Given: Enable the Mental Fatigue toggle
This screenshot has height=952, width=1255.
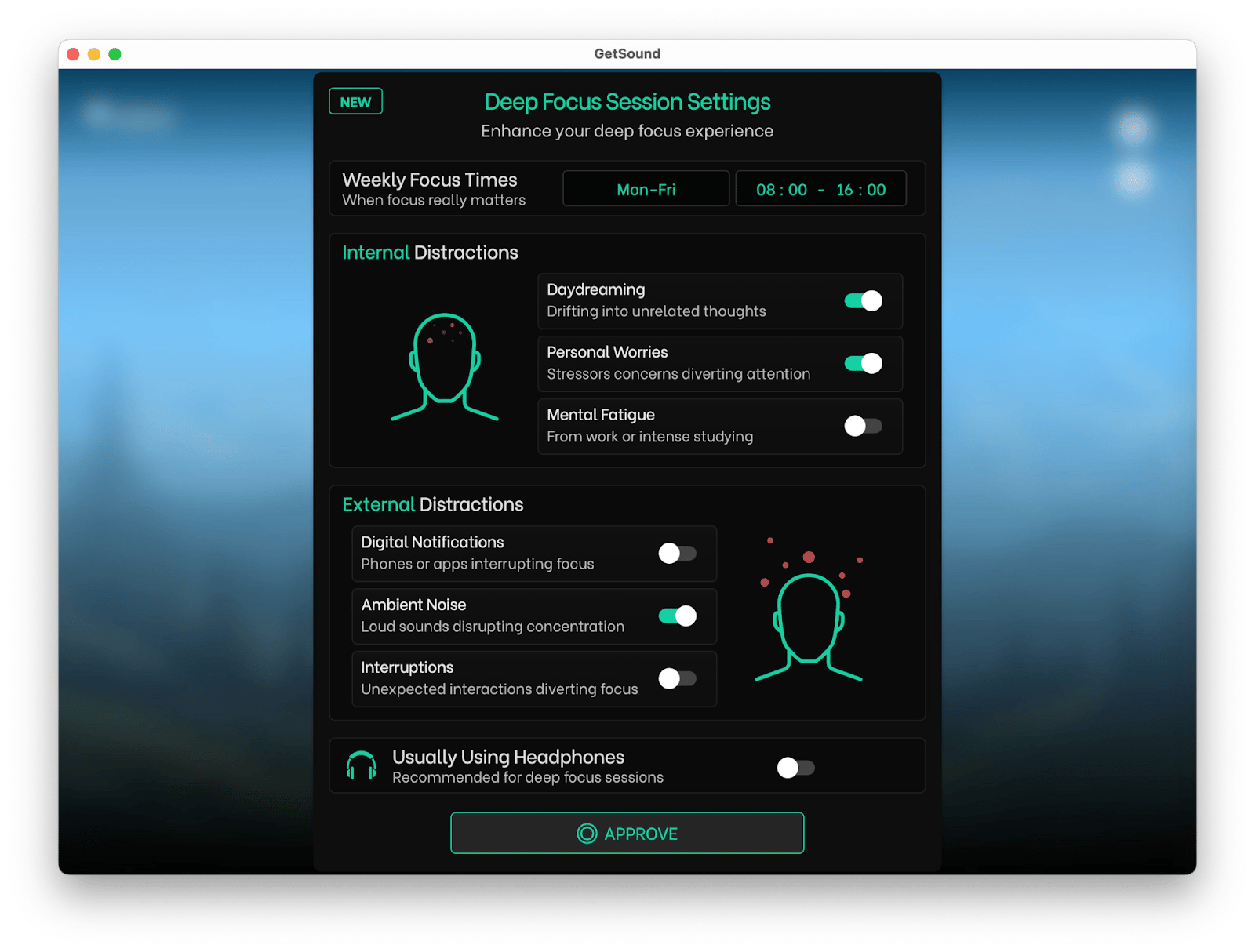Looking at the screenshot, I should pos(863,426).
